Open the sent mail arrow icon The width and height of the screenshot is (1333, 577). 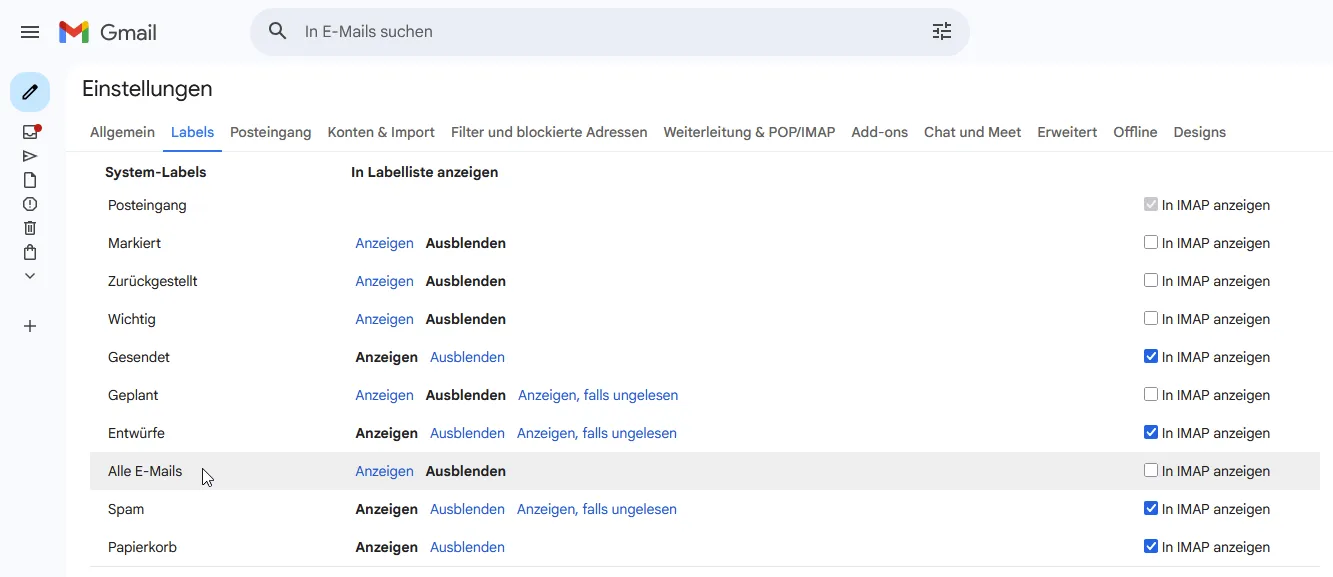point(30,156)
